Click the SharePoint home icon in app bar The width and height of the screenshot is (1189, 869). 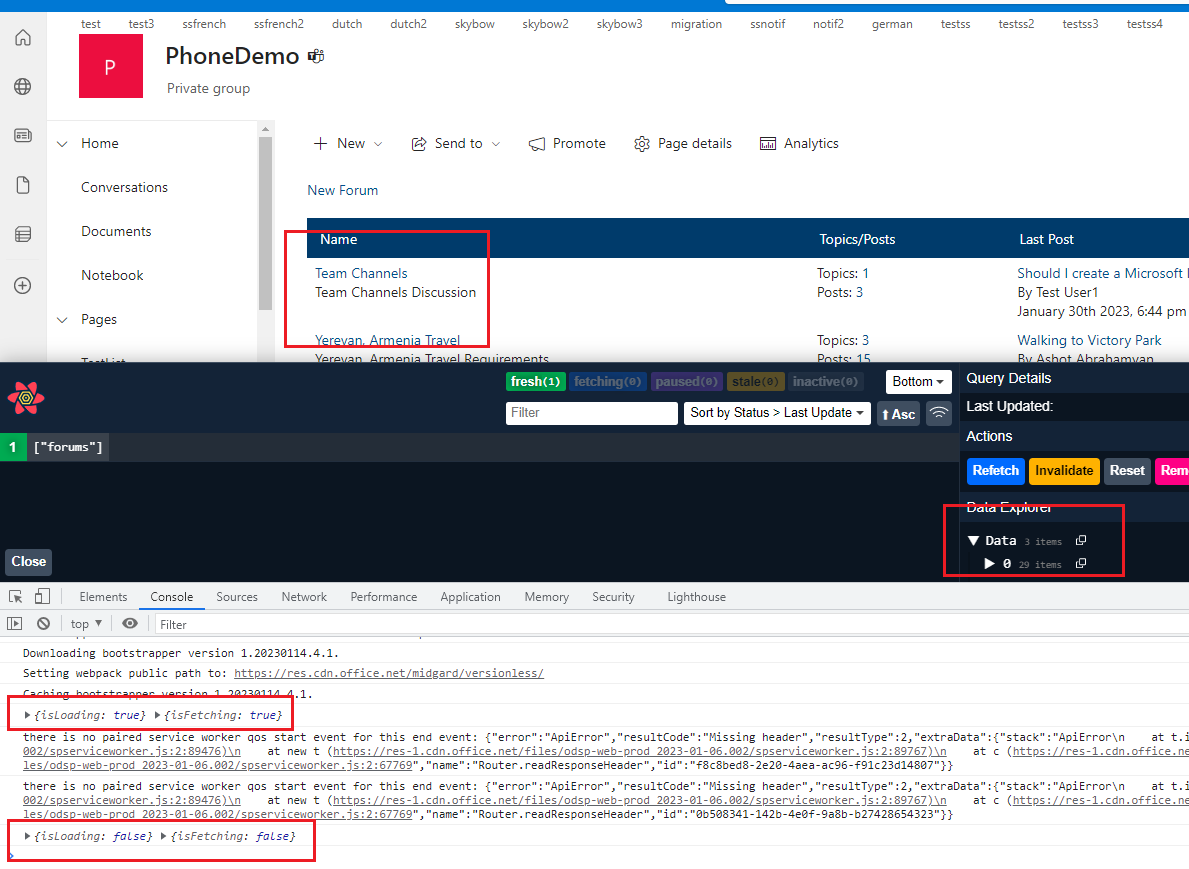coord(23,38)
